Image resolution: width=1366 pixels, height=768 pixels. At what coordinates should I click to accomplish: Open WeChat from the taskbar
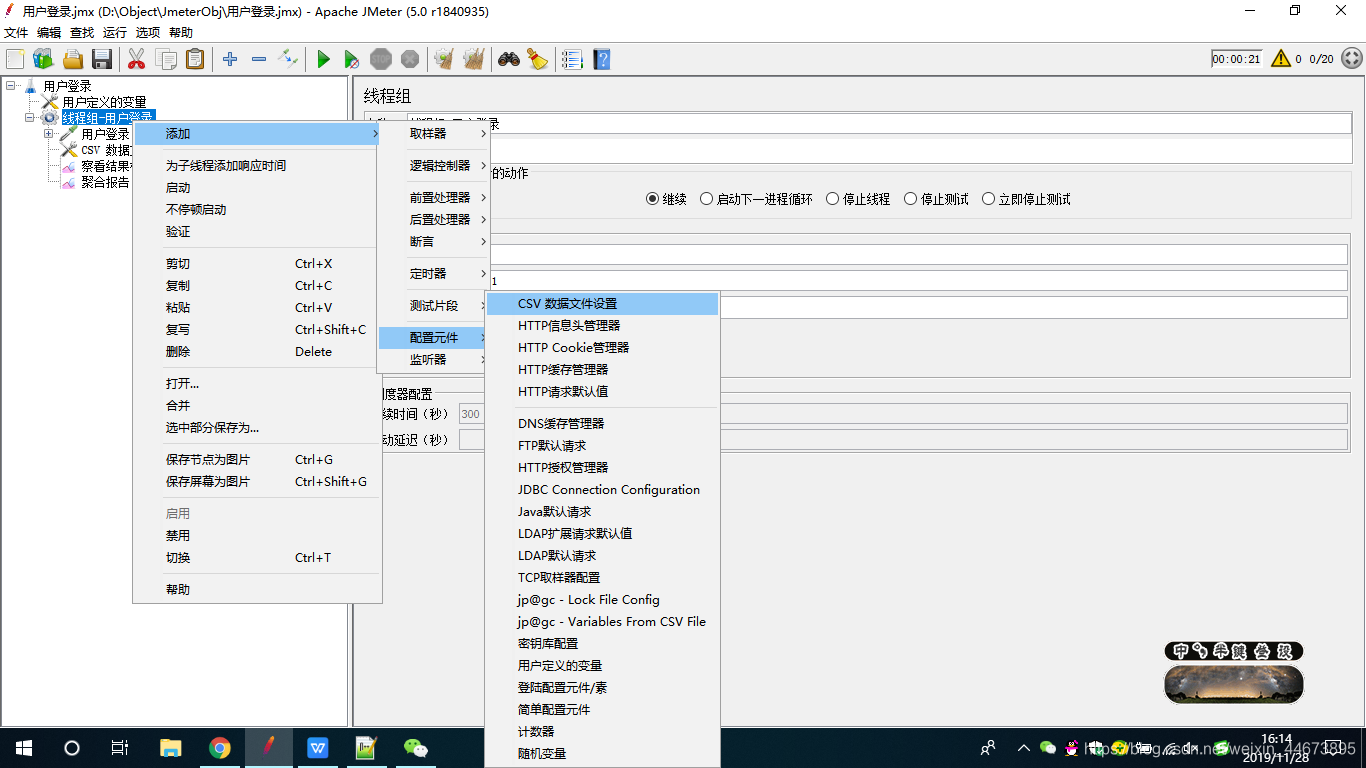coord(415,747)
